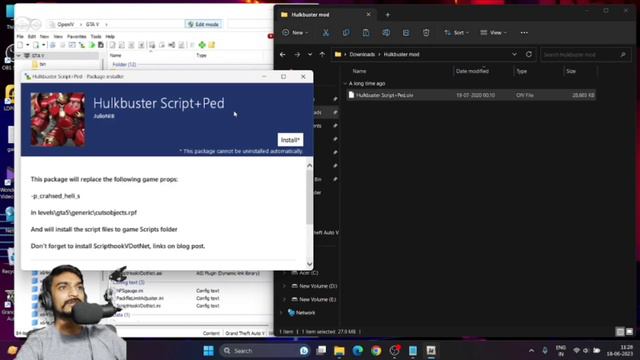The width and height of the screenshot is (640, 360).
Task: Select FPSgauge.ini in OpenIV file list
Action: point(129,291)
